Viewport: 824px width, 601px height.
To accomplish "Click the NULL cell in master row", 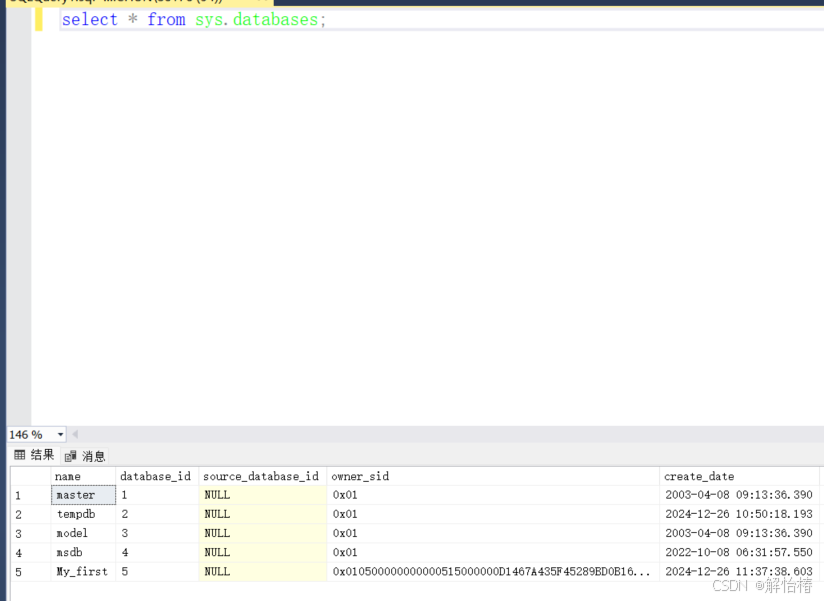I will 263,495.
